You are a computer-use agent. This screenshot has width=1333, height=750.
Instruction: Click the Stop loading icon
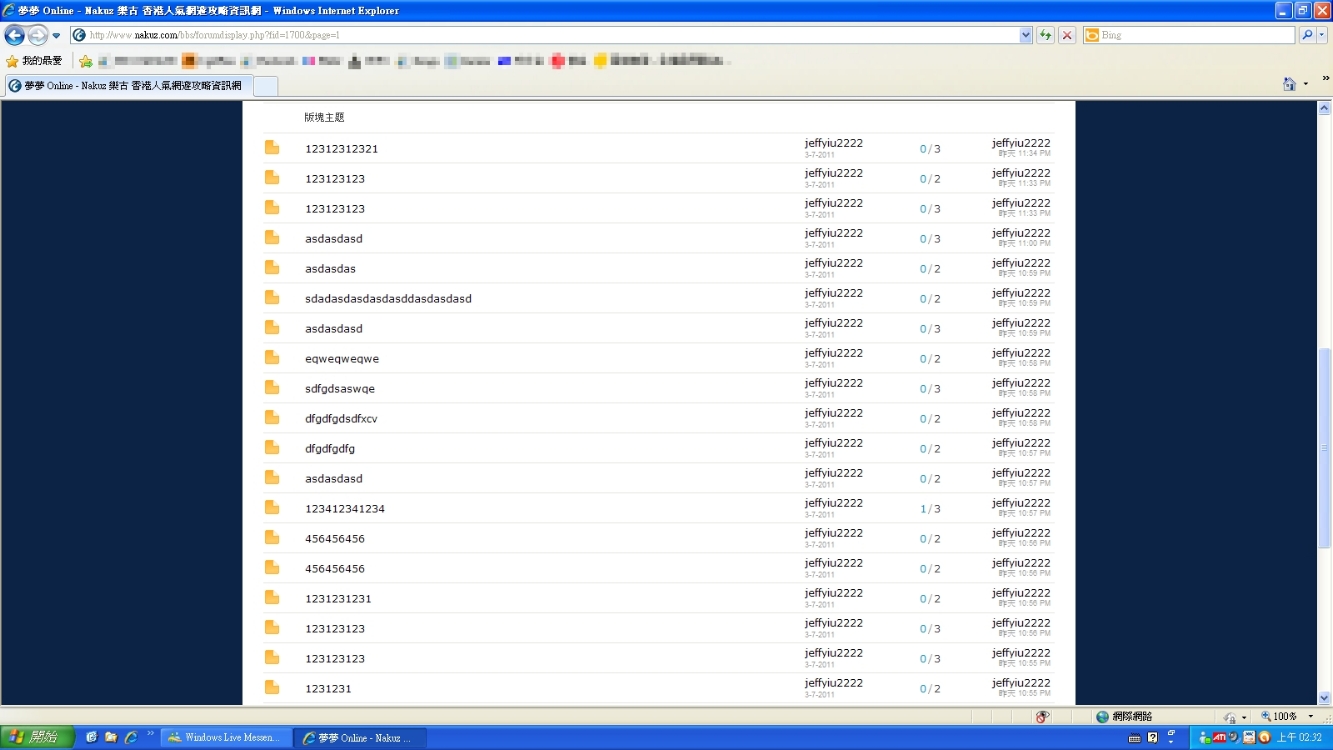click(1067, 36)
